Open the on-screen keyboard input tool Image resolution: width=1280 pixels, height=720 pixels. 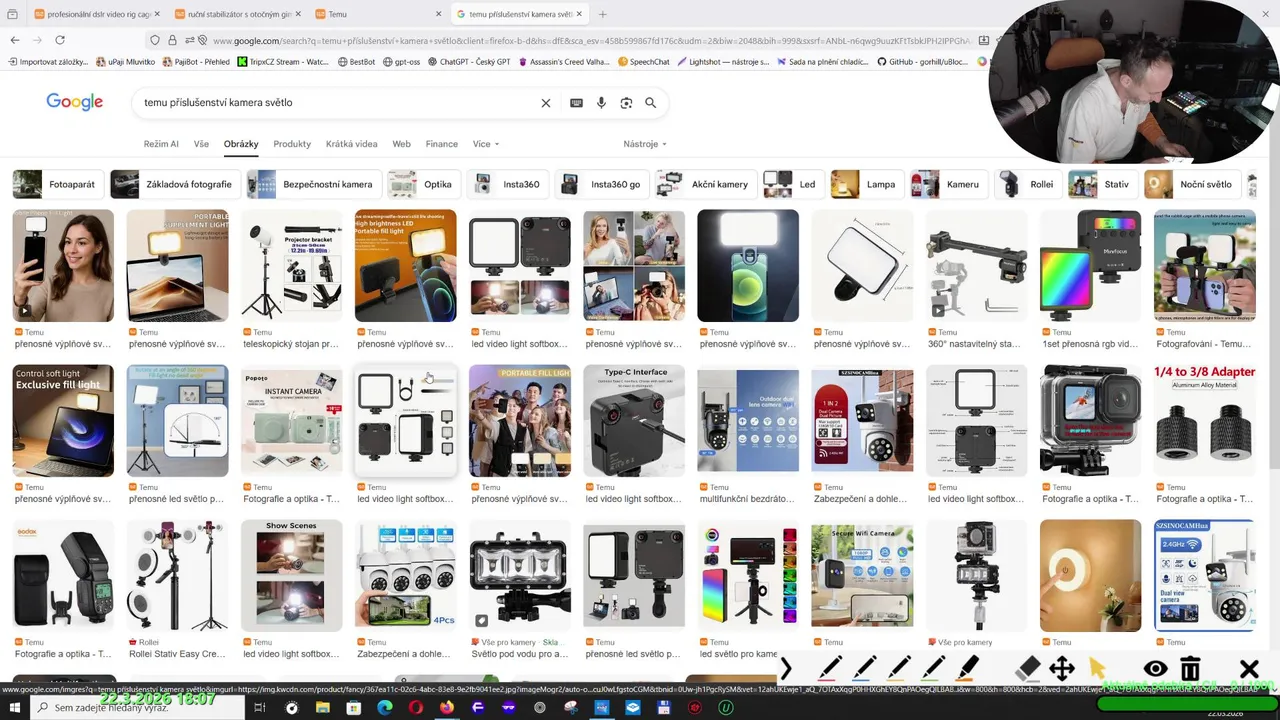(576, 103)
